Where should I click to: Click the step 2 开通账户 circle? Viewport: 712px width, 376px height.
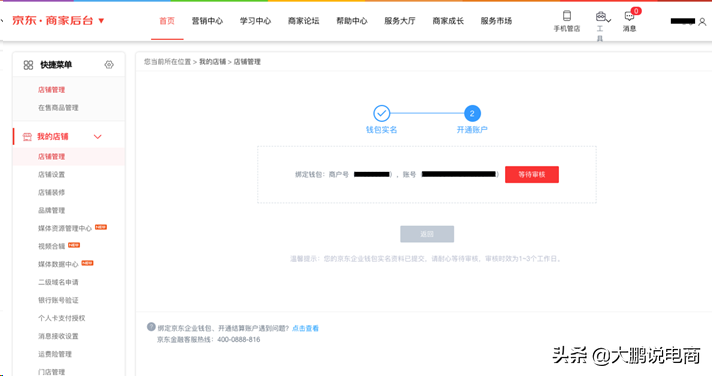(x=472, y=113)
